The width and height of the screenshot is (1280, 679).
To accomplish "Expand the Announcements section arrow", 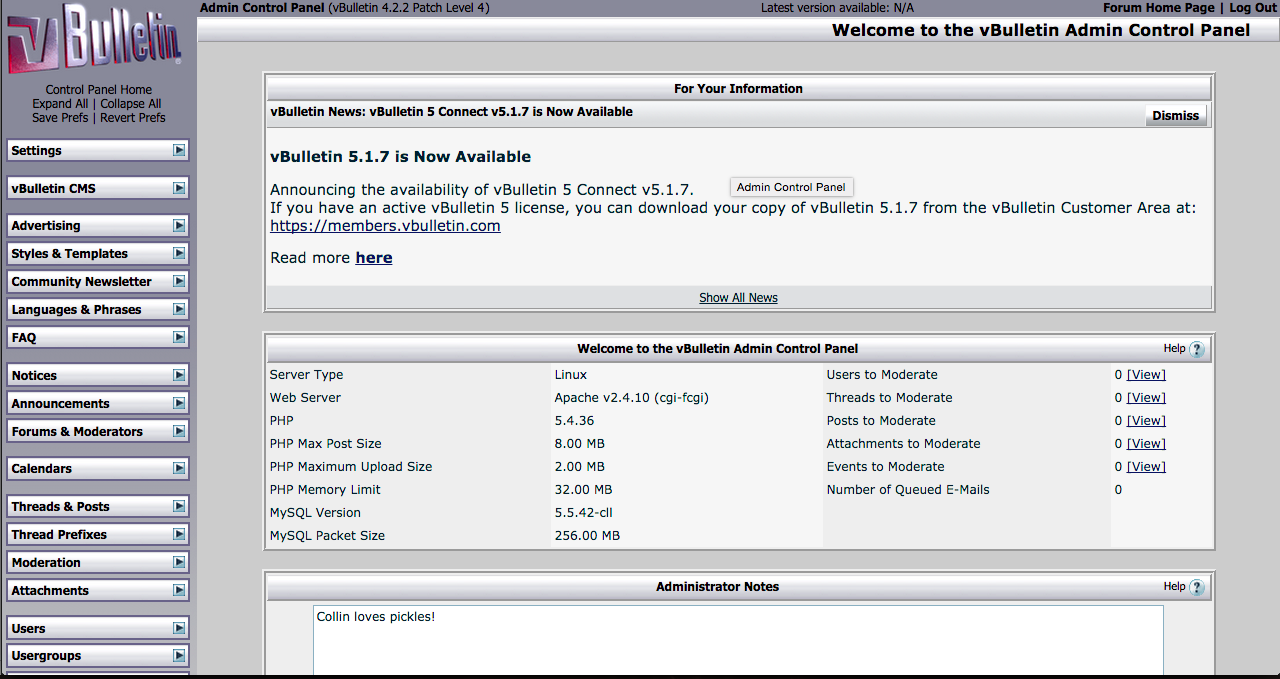I will click(179, 403).
